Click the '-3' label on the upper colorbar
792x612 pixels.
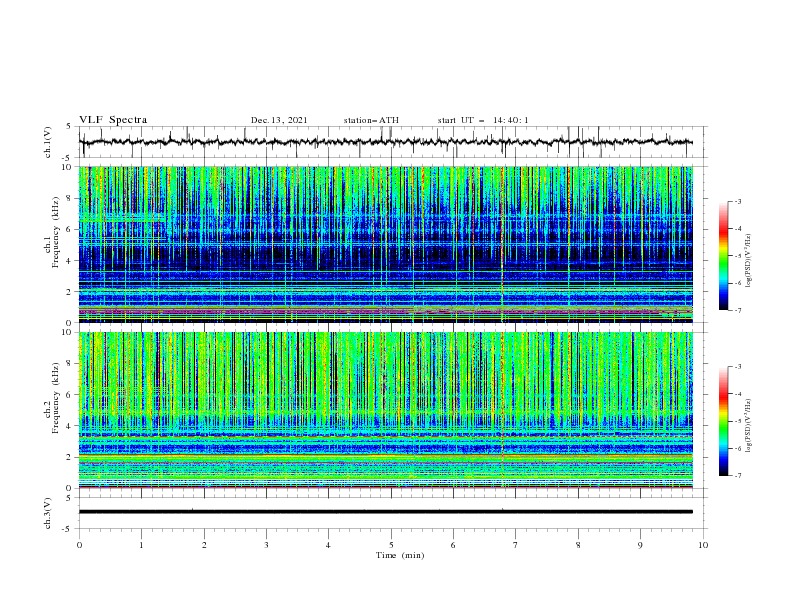coord(737,201)
